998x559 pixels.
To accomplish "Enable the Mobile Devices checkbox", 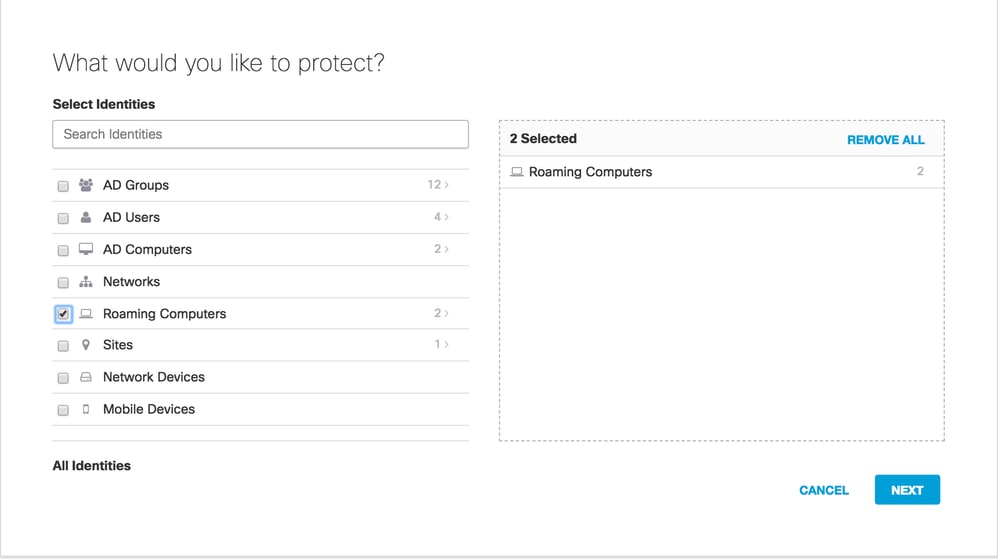I will click(63, 410).
